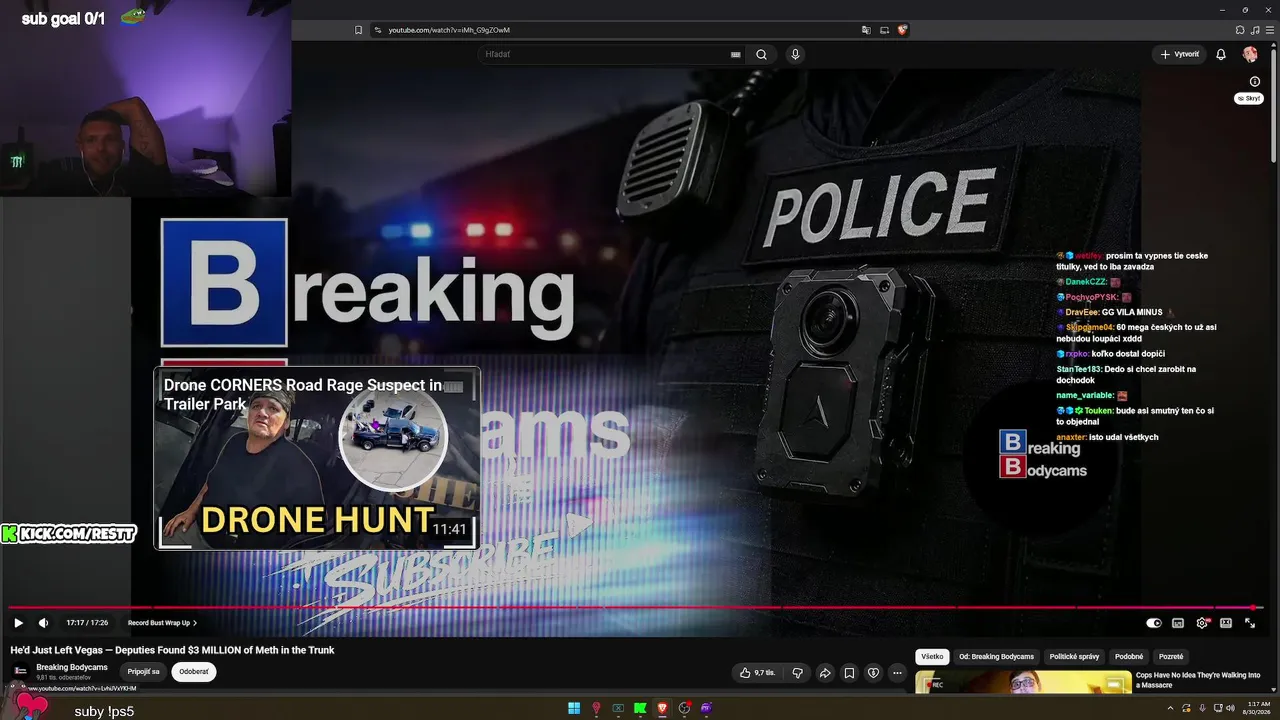Screen dimensions: 1280x720
Task: Click the Pripojiť sa join button
Action: [x=143, y=672]
